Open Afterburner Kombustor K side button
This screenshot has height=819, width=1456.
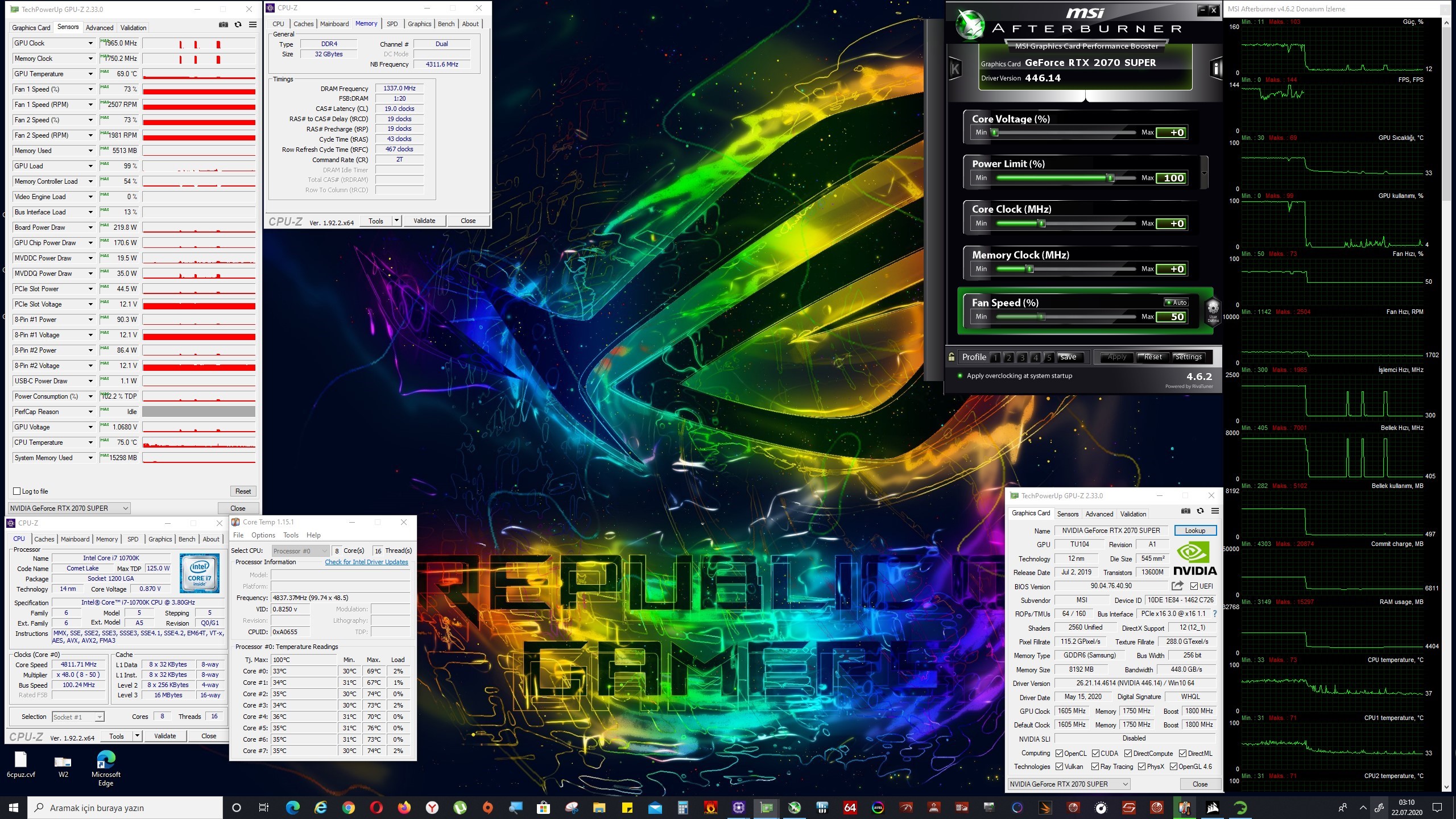click(x=955, y=69)
